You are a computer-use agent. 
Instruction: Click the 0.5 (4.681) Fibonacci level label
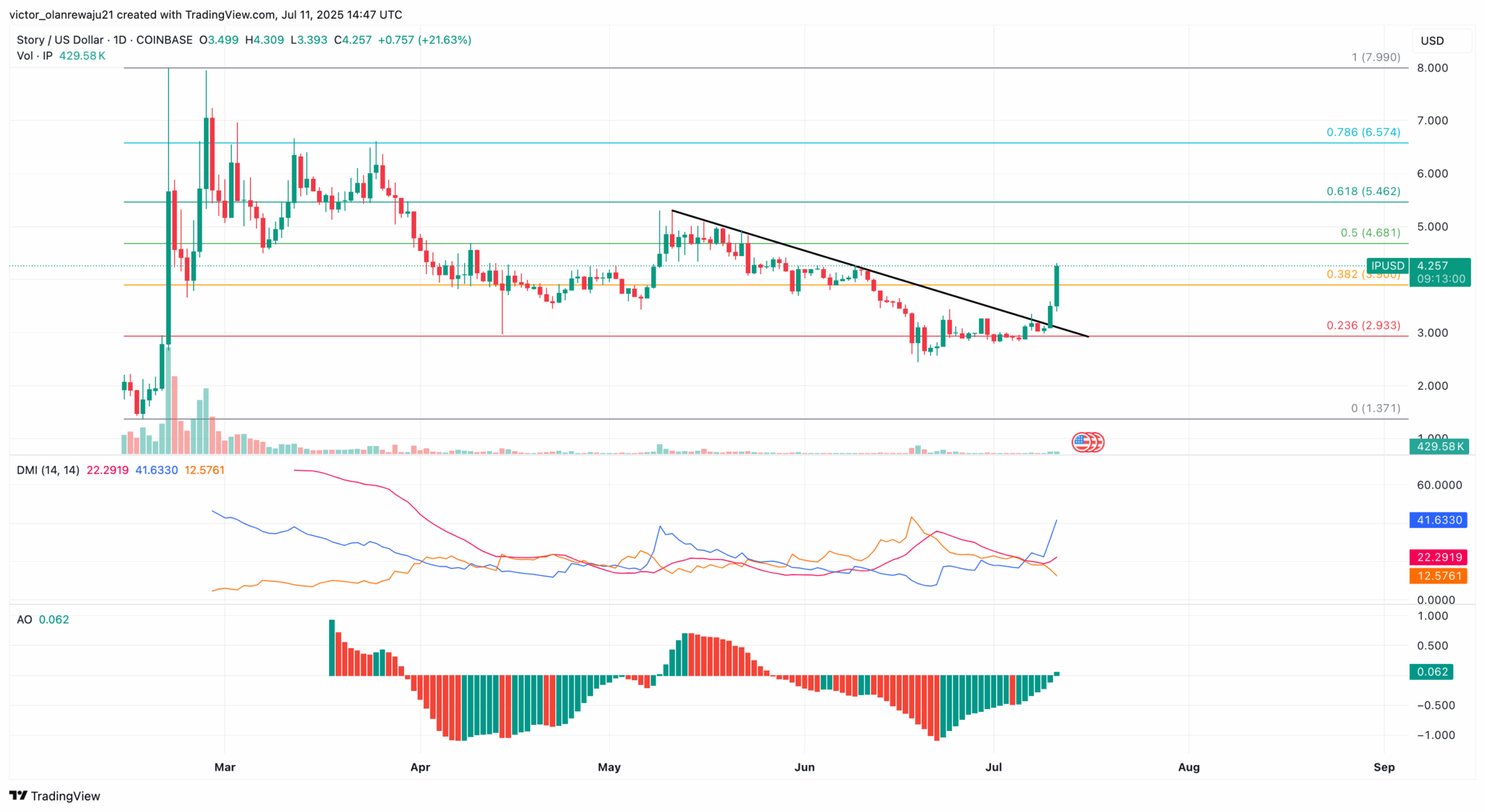click(1370, 233)
